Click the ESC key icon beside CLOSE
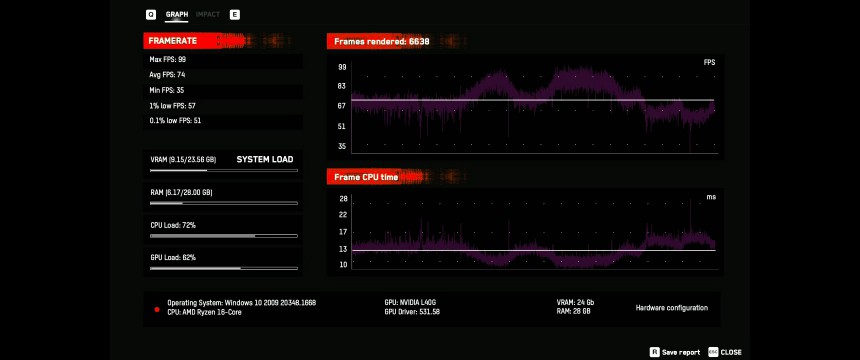Image resolution: width=860 pixels, height=360 pixels. [713, 352]
